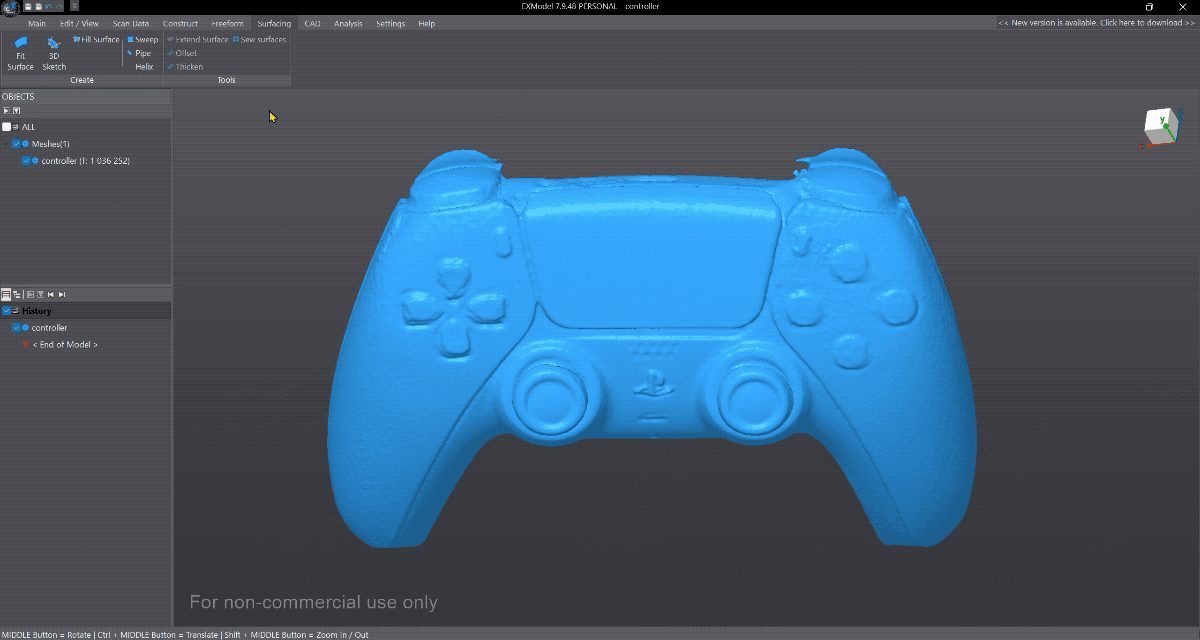Click collapse-all arrow in Objects panel
The image size is (1200, 640).
(x=6, y=110)
